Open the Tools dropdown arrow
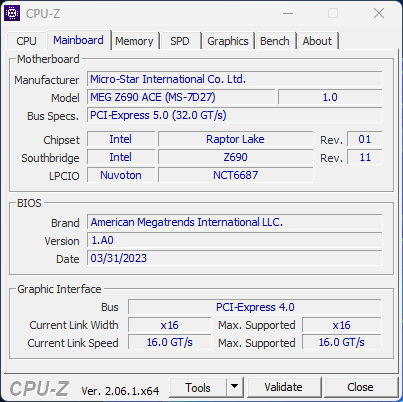Screen dimensions: 403x402 (235, 387)
